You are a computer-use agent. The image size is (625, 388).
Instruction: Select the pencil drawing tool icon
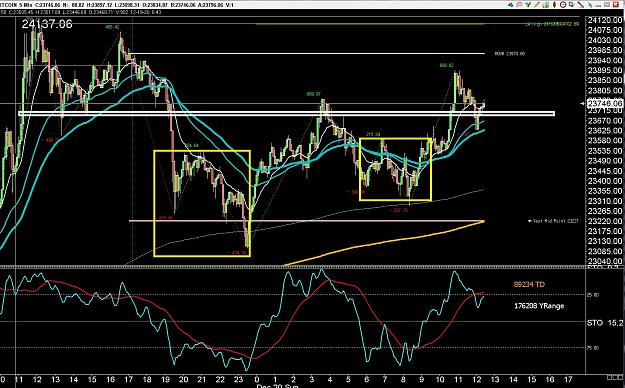click(537, 5)
